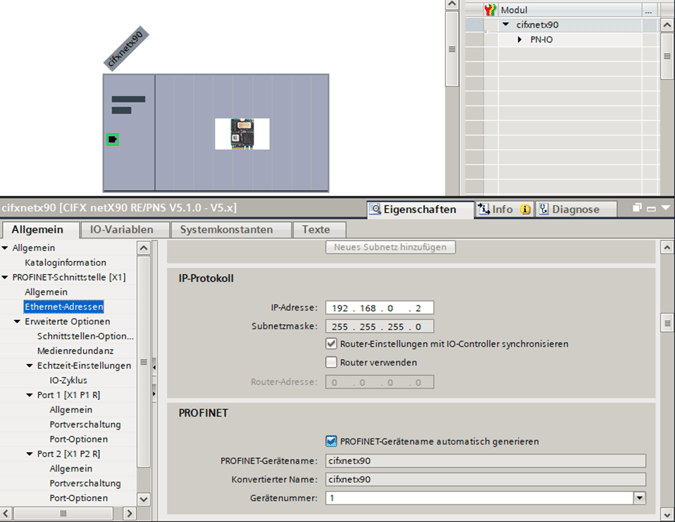Switch to the Systemkonstanten tab
The width and height of the screenshot is (675, 522).
pos(226,229)
